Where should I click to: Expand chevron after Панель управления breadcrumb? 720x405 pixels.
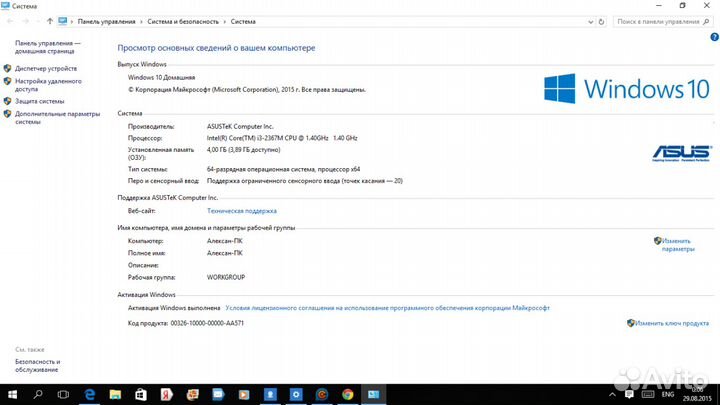click(141, 22)
